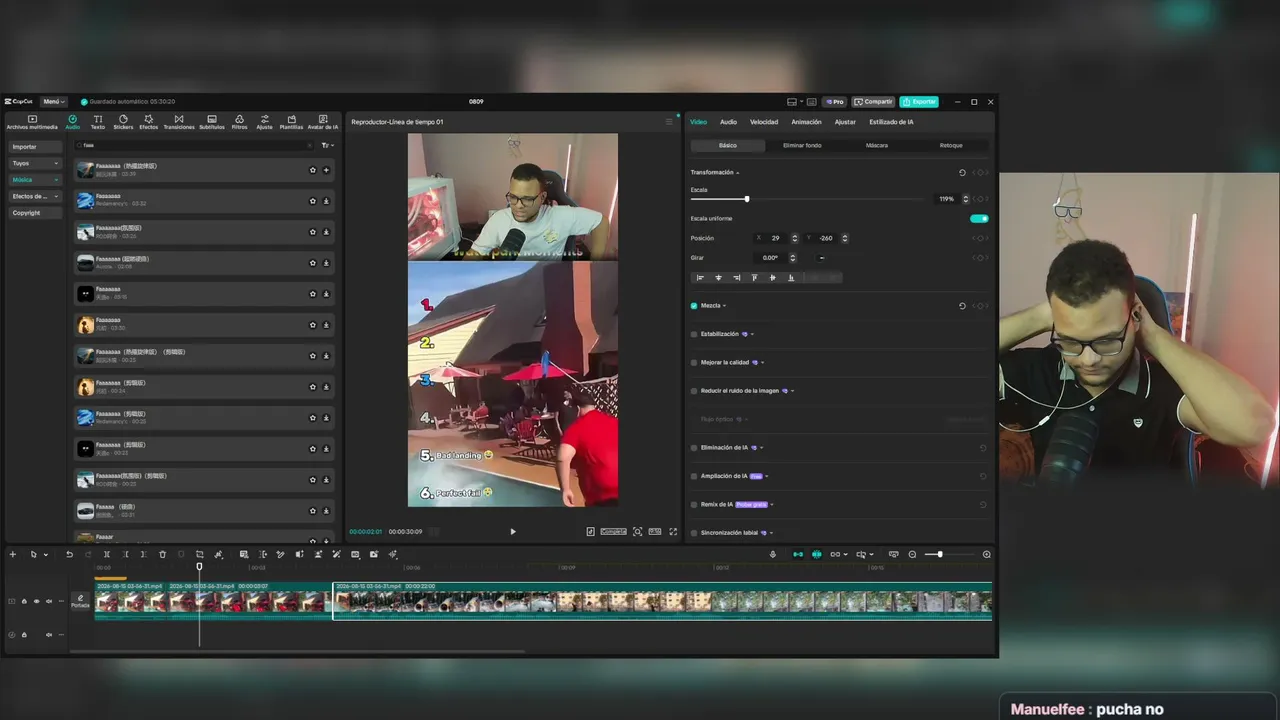Image resolution: width=1280 pixels, height=720 pixels.
Task: Select the Eliminar fondo sub-tab
Action: tap(802, 145)
